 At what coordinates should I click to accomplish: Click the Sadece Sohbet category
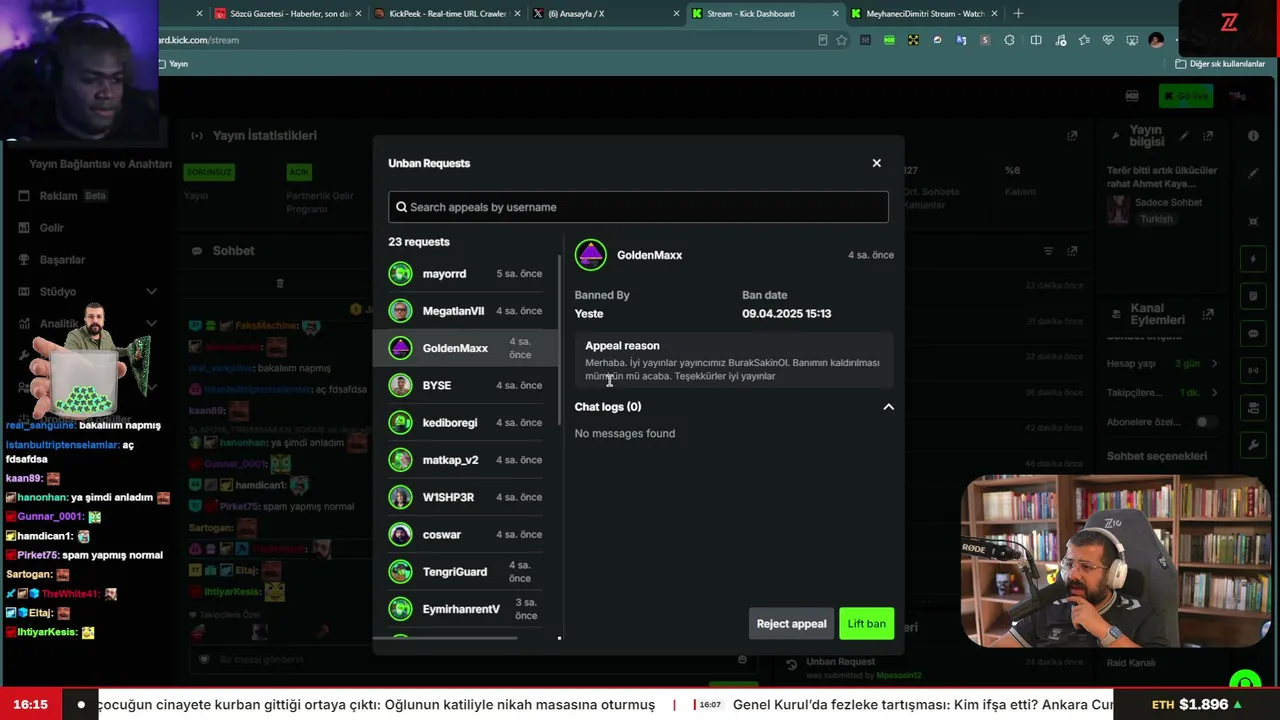click(1168, 203)
